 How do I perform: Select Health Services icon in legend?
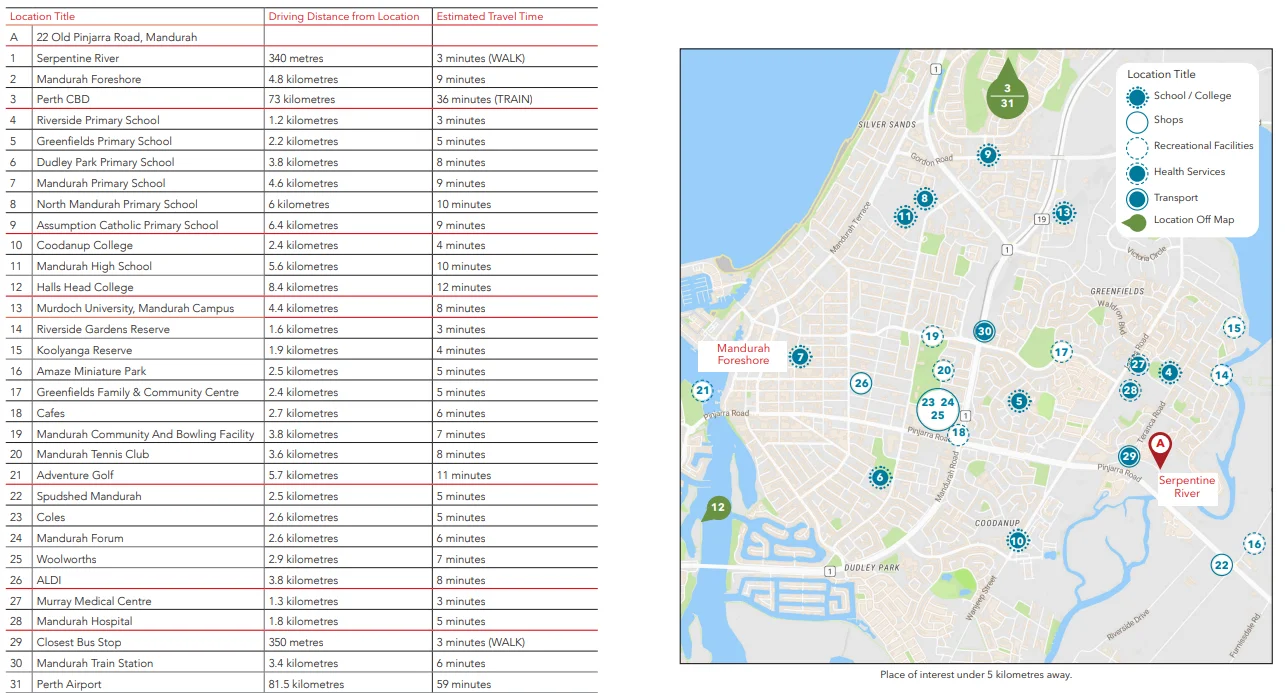(x=1136, y=172)
